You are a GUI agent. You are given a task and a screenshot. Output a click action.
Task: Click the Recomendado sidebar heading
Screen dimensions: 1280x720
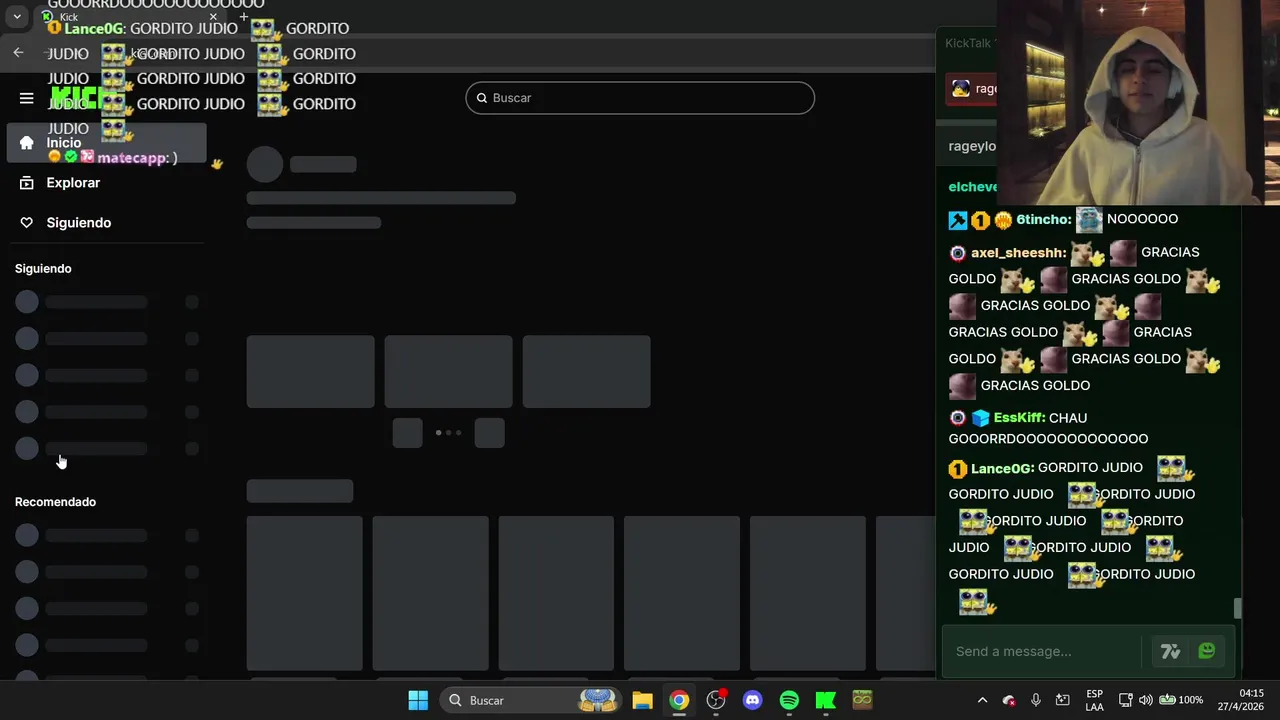[x=55, y=502]
